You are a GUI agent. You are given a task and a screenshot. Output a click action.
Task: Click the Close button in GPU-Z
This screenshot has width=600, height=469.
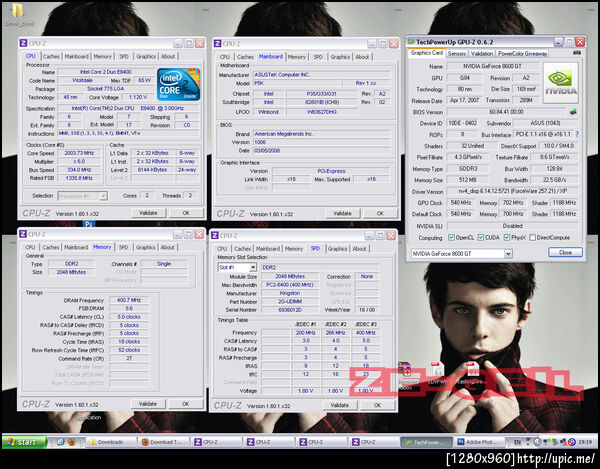pos(565,252)
